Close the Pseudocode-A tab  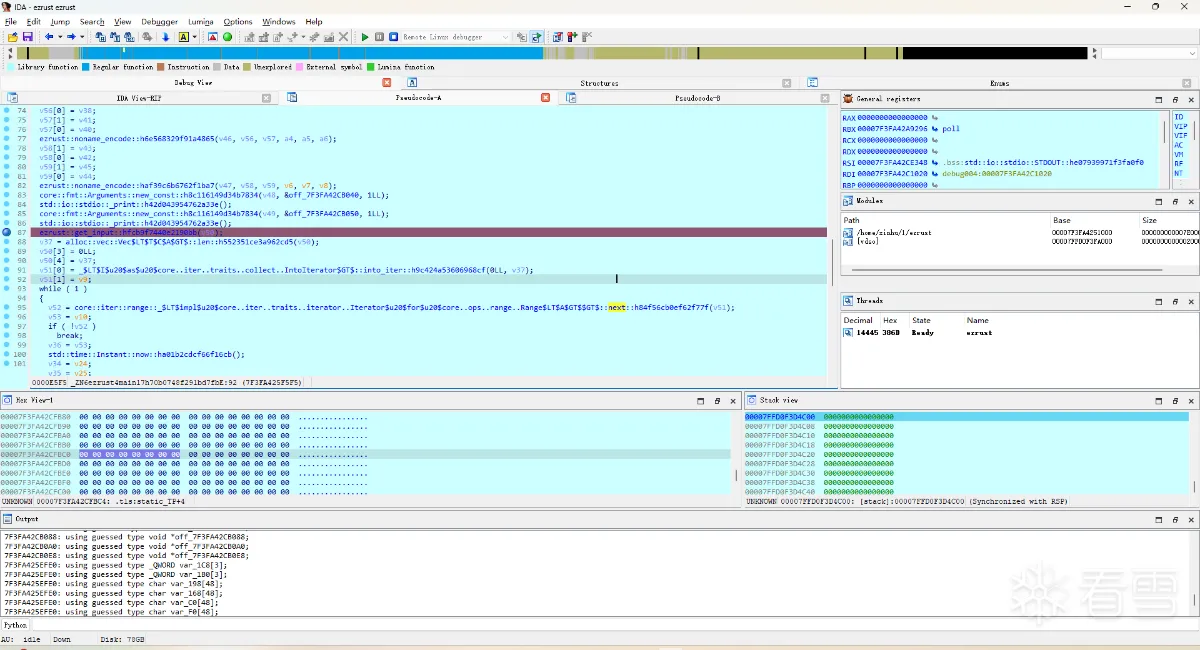[546, 98]
